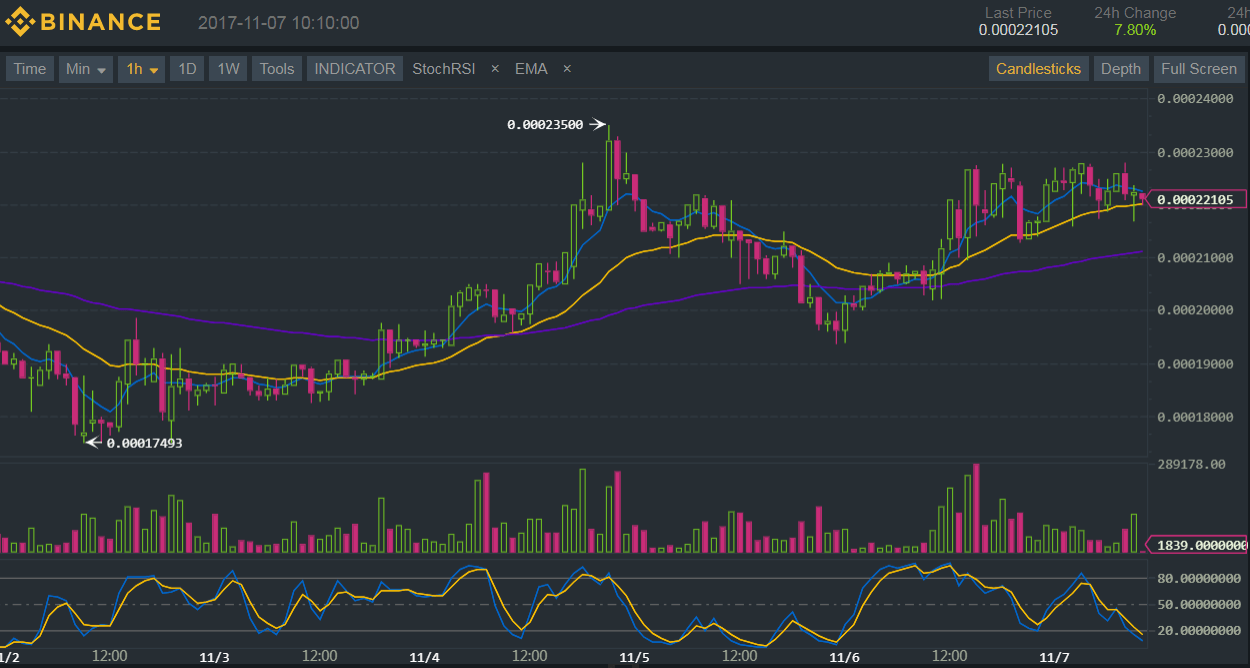Open the 1h interval dropdown
This screenshot has width=1250, height=668.
(141, 69)
